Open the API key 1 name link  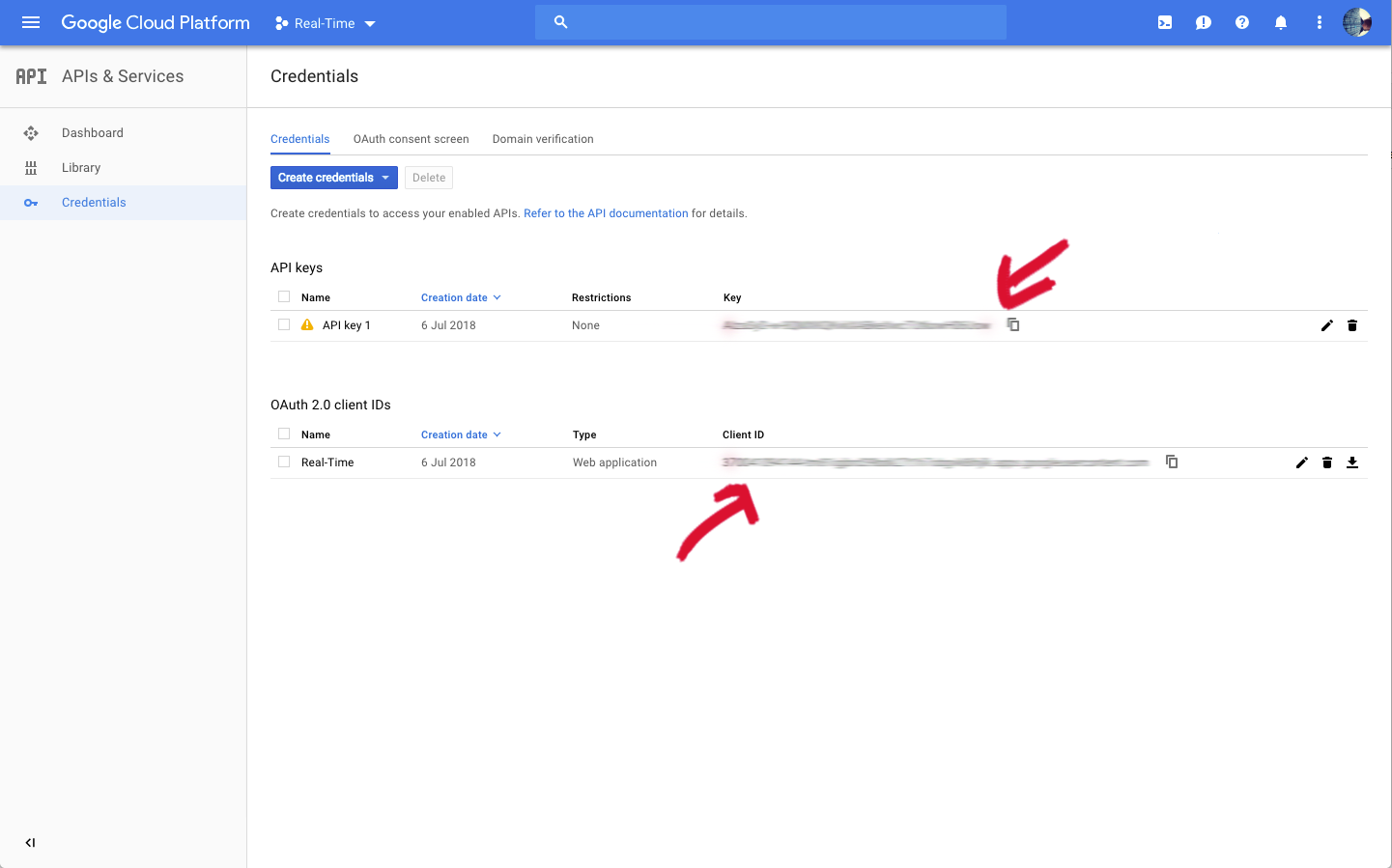click(347, 325)
